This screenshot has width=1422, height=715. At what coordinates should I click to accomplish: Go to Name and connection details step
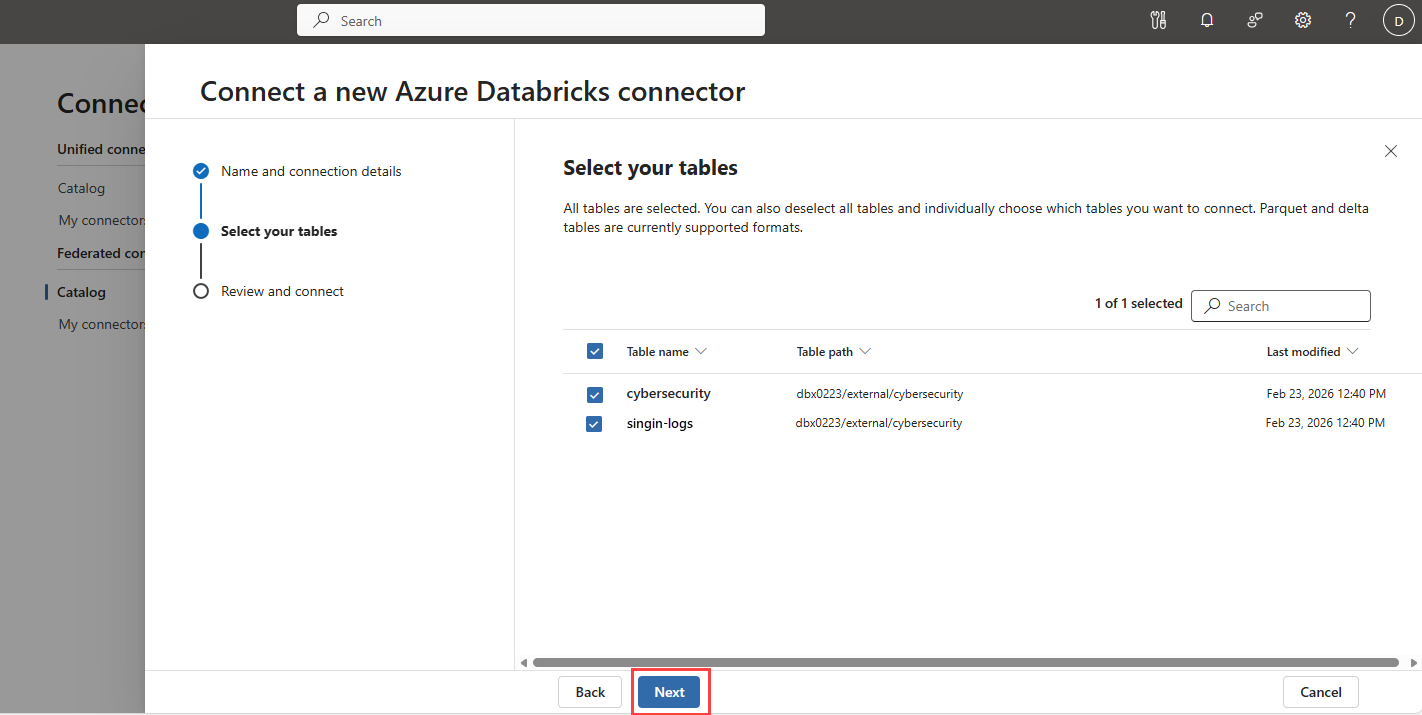(x=311, y=171)
